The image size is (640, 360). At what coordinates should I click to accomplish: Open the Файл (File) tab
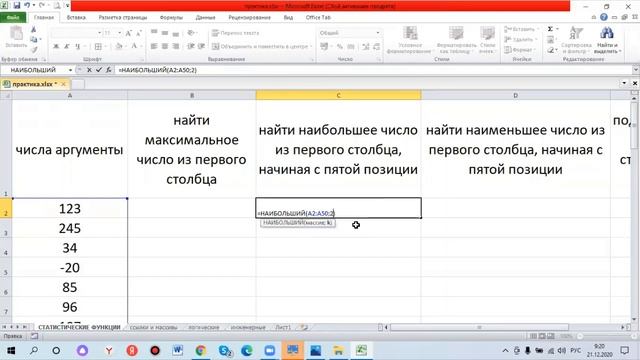pyautogui.click(x=13, y=18)
